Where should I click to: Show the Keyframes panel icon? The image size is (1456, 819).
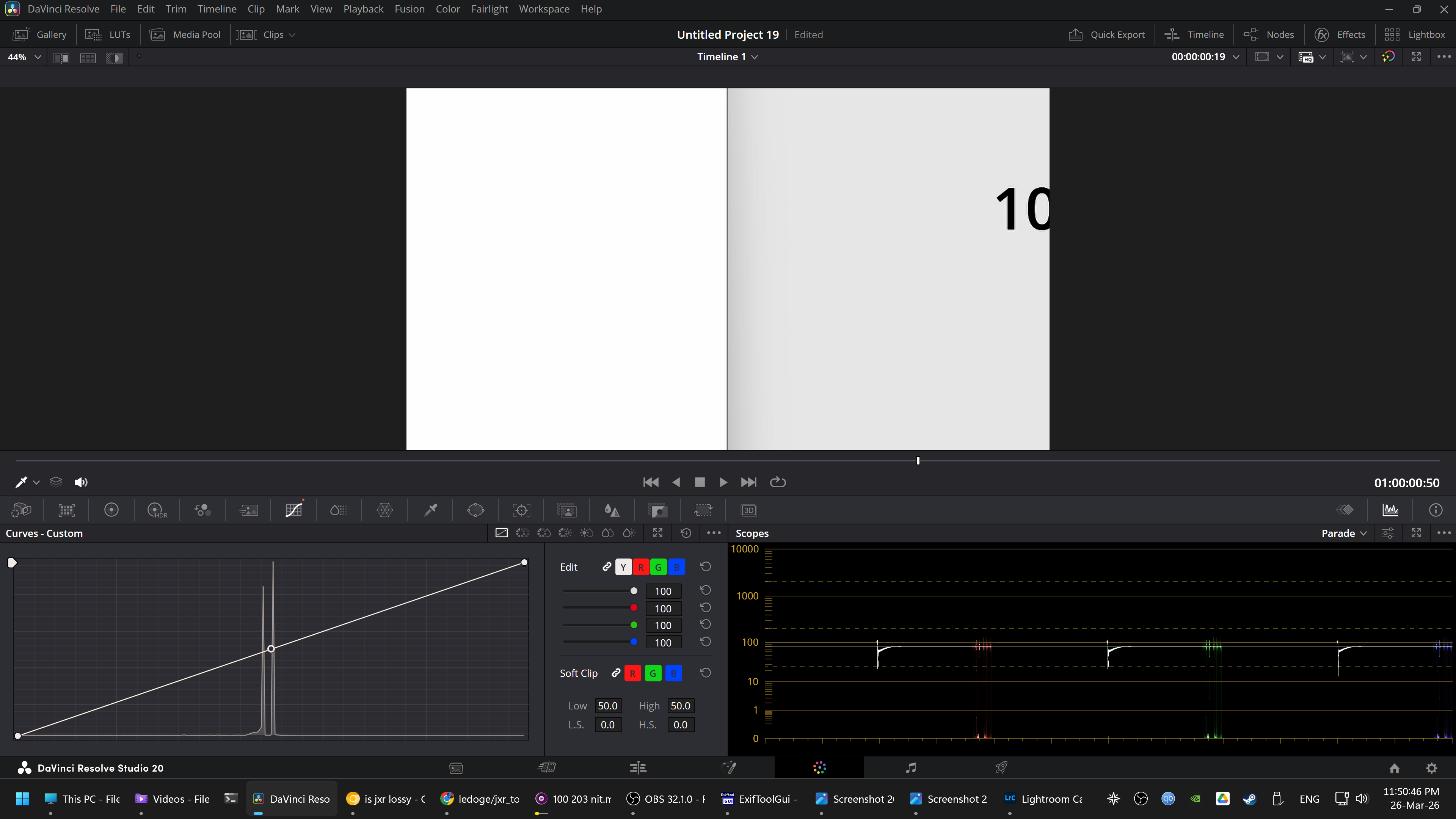click(1345, 510)
